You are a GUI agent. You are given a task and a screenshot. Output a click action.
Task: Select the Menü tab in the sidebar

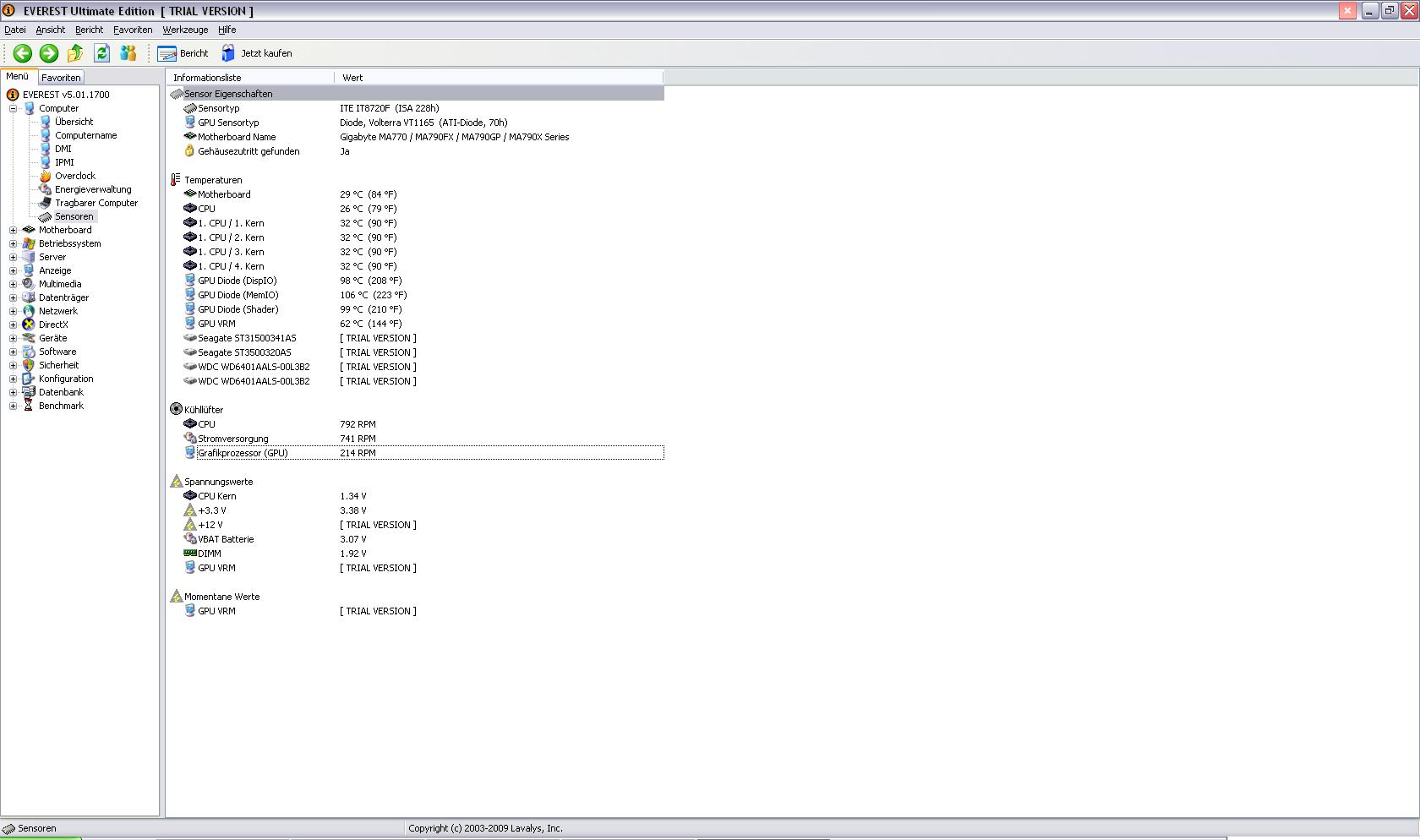point(18,76)
